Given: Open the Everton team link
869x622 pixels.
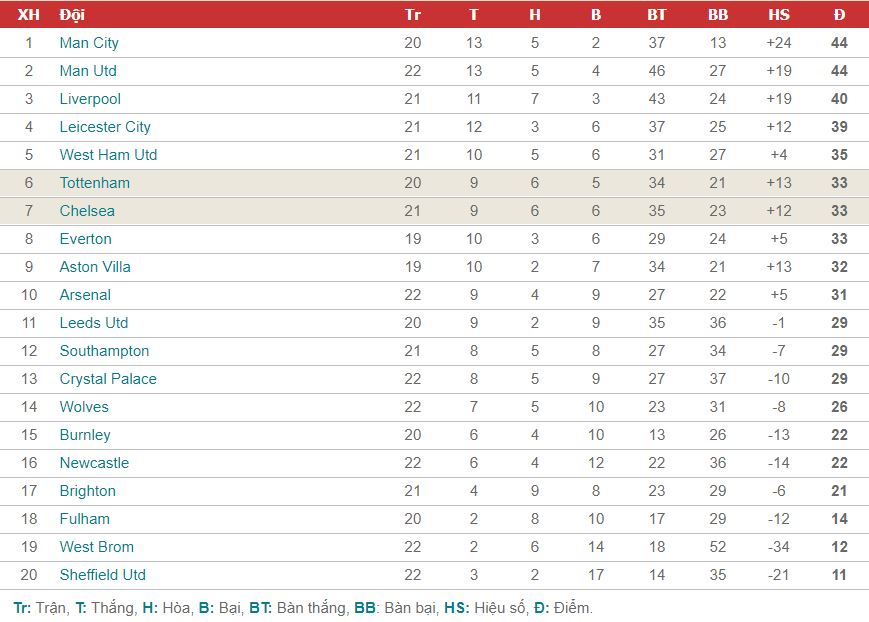Looking at the screenshot, I should pyautogui.click(x=86, y=239).
